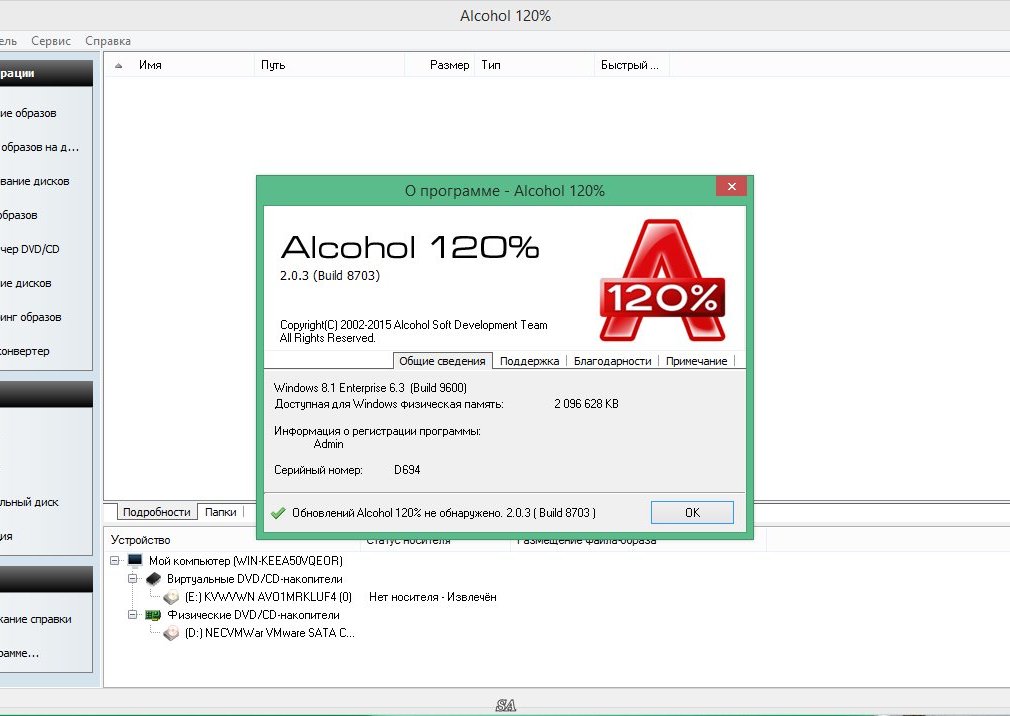Click the registered user name Admin
This screenshot has width=1010, height=716.
pyautogui.click(x=329, y=444)
